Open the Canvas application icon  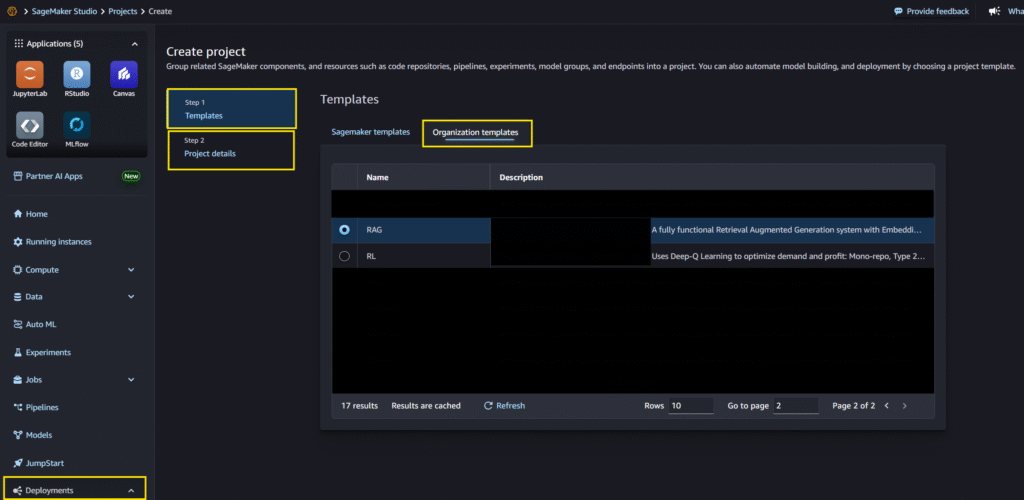(x=124, y=75)
